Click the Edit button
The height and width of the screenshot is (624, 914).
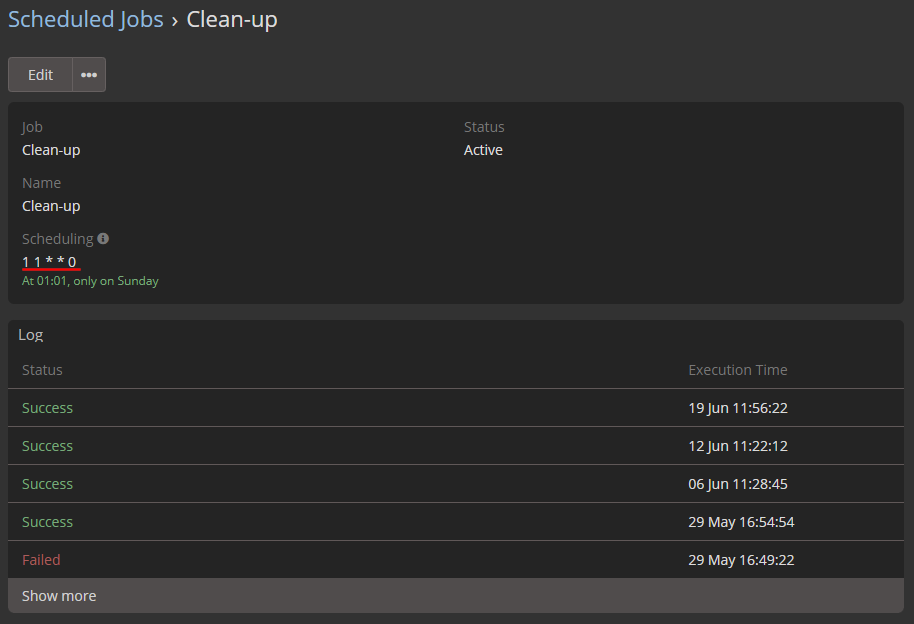click(40, 75)
